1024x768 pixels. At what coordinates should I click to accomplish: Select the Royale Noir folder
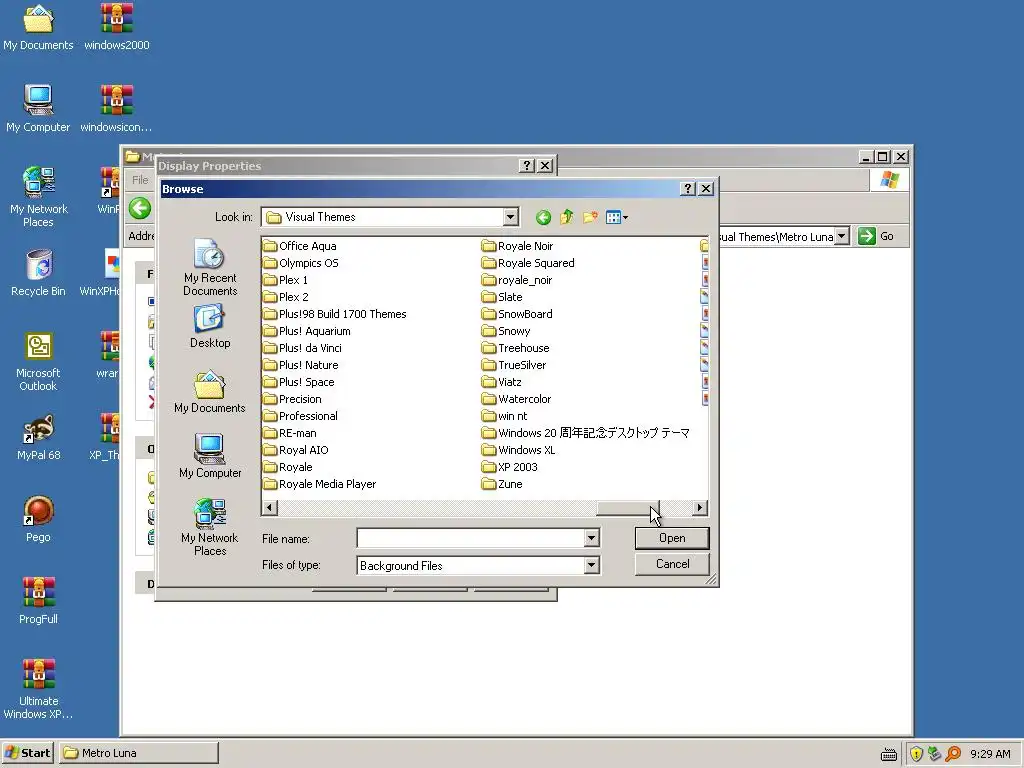[517, 246]
